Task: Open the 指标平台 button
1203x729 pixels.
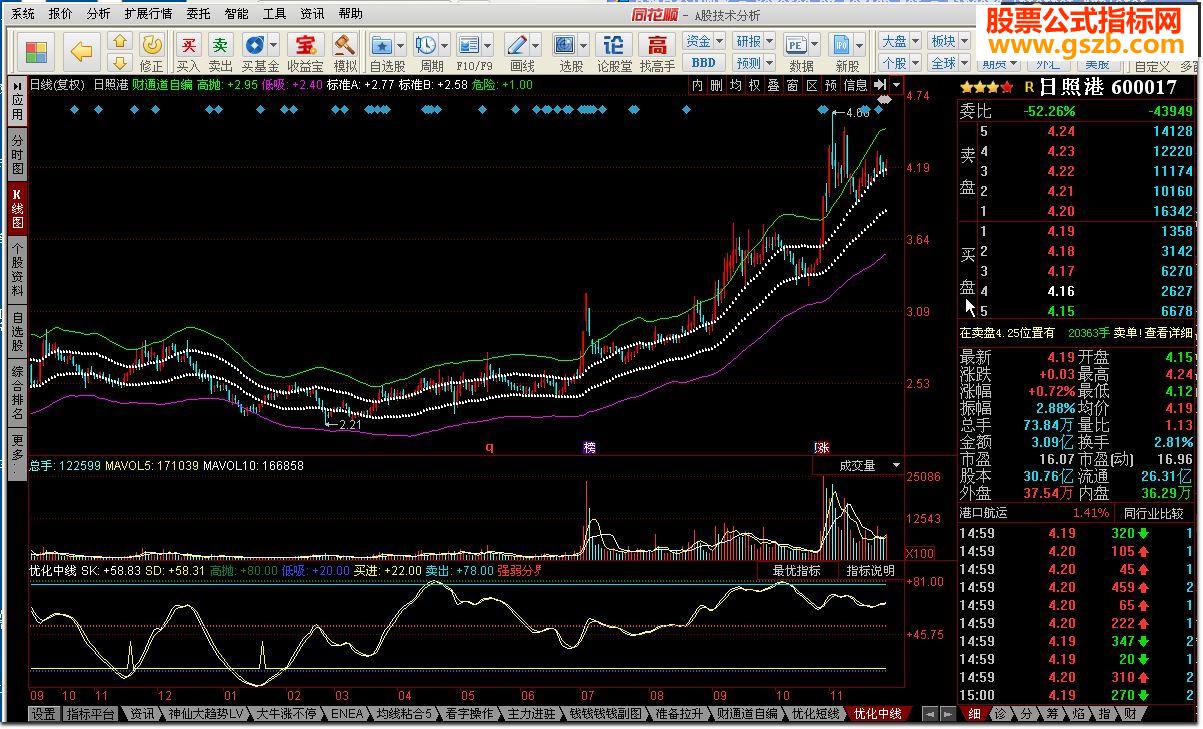Action: (90, 714)
